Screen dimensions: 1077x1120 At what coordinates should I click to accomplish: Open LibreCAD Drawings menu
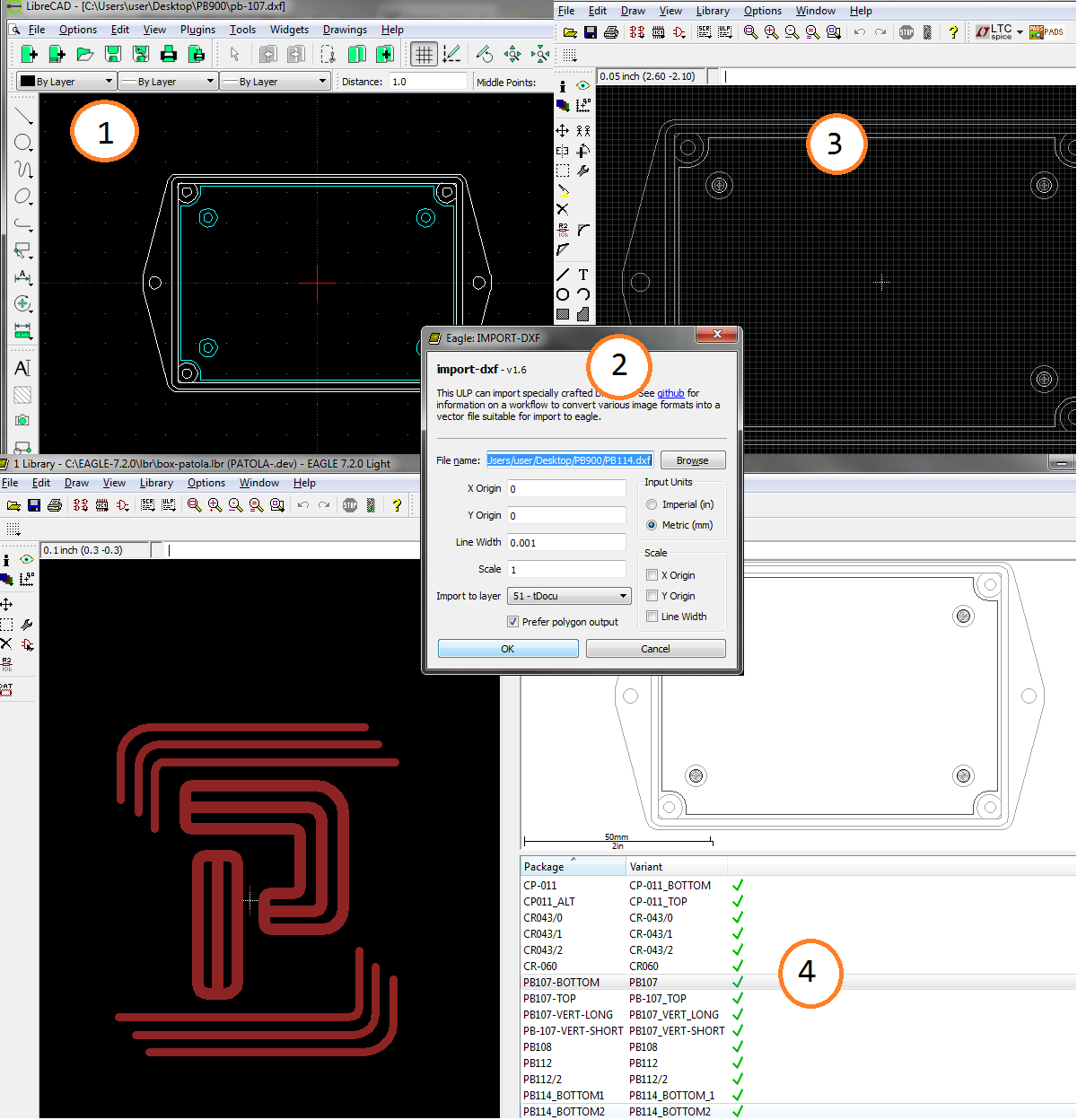(345, 30)
